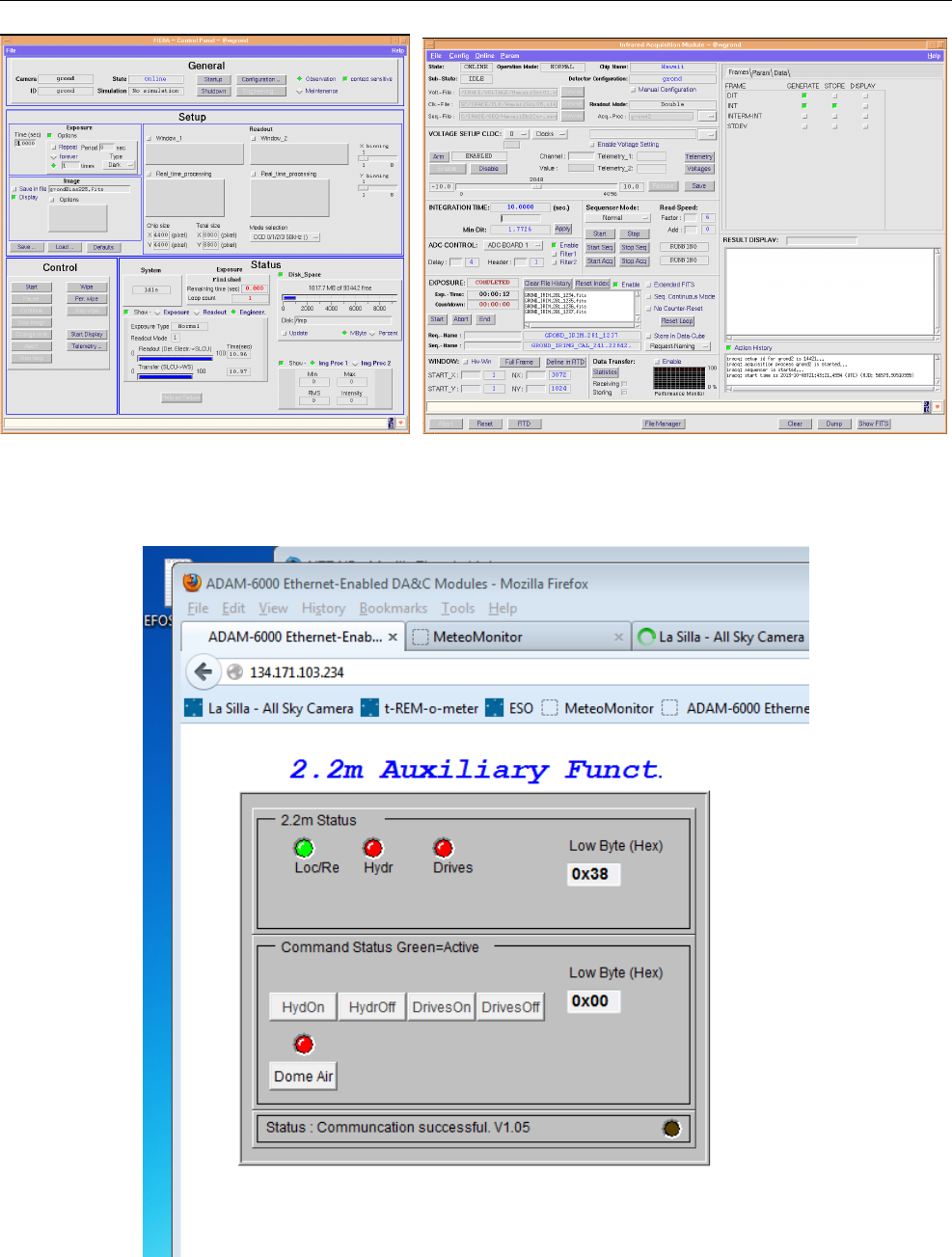Open the exposure Type dropdown showing Dark

pos(121,165)
